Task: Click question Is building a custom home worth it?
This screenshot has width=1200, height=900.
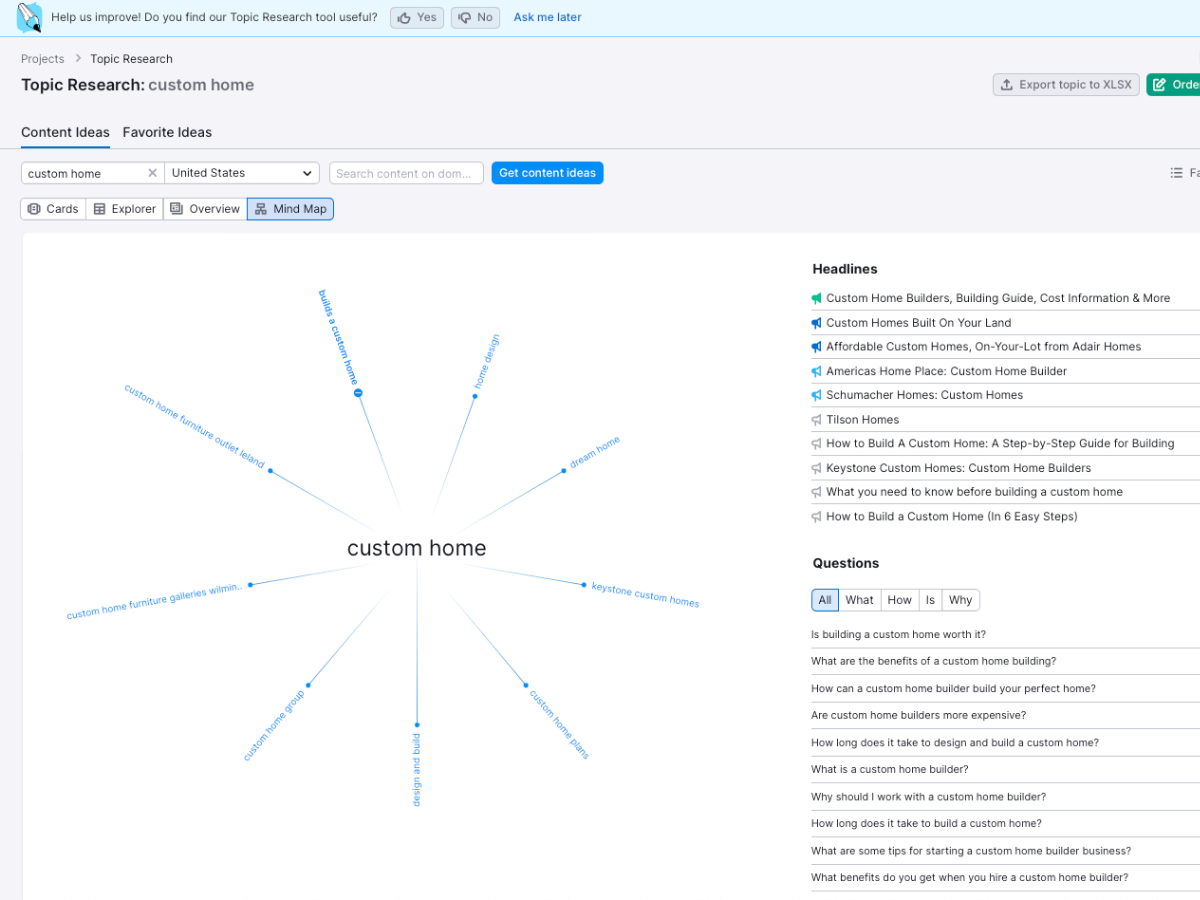Action: pos(898,635)
